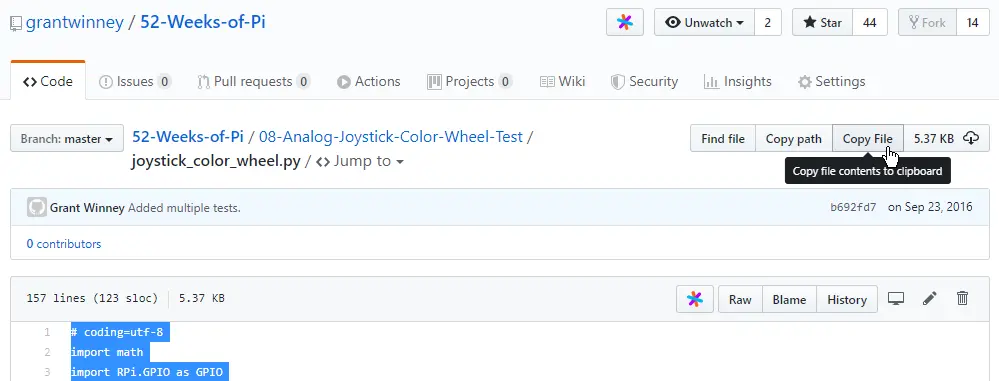The width and height of the screenshot is (999, 381).
Task: Open the 52-Weeks-of-Pi repository title link
Action: click(203, 22)
